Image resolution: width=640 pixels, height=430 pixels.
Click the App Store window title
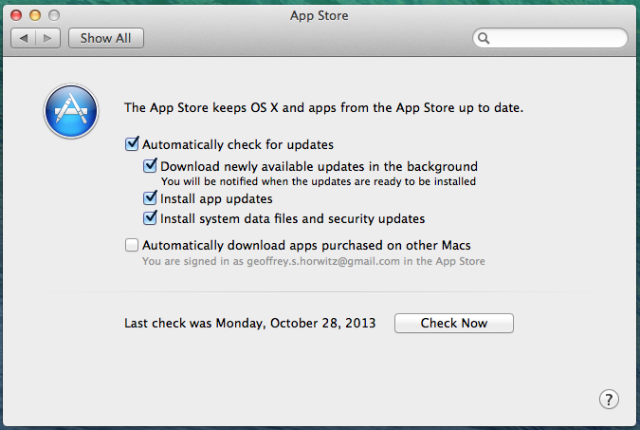(x=319, y=16)
